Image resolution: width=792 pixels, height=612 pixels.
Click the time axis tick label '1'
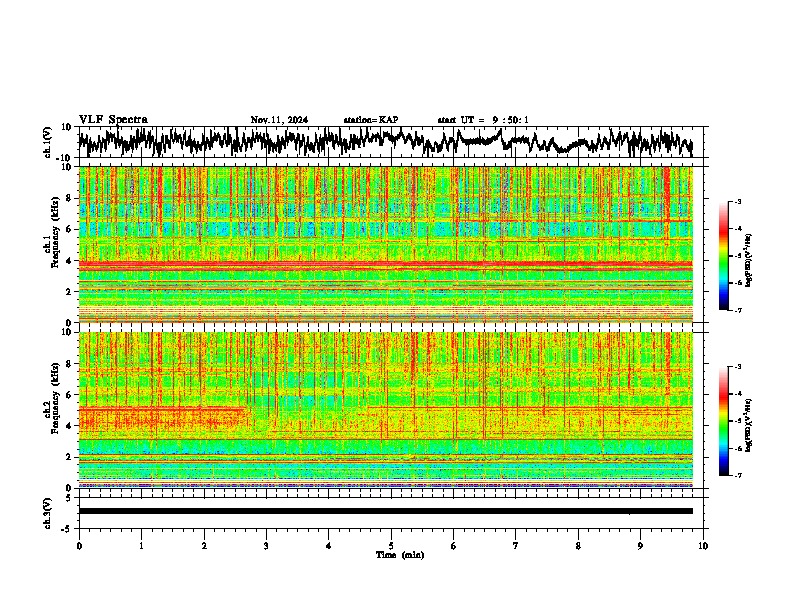tap(141, 546)
